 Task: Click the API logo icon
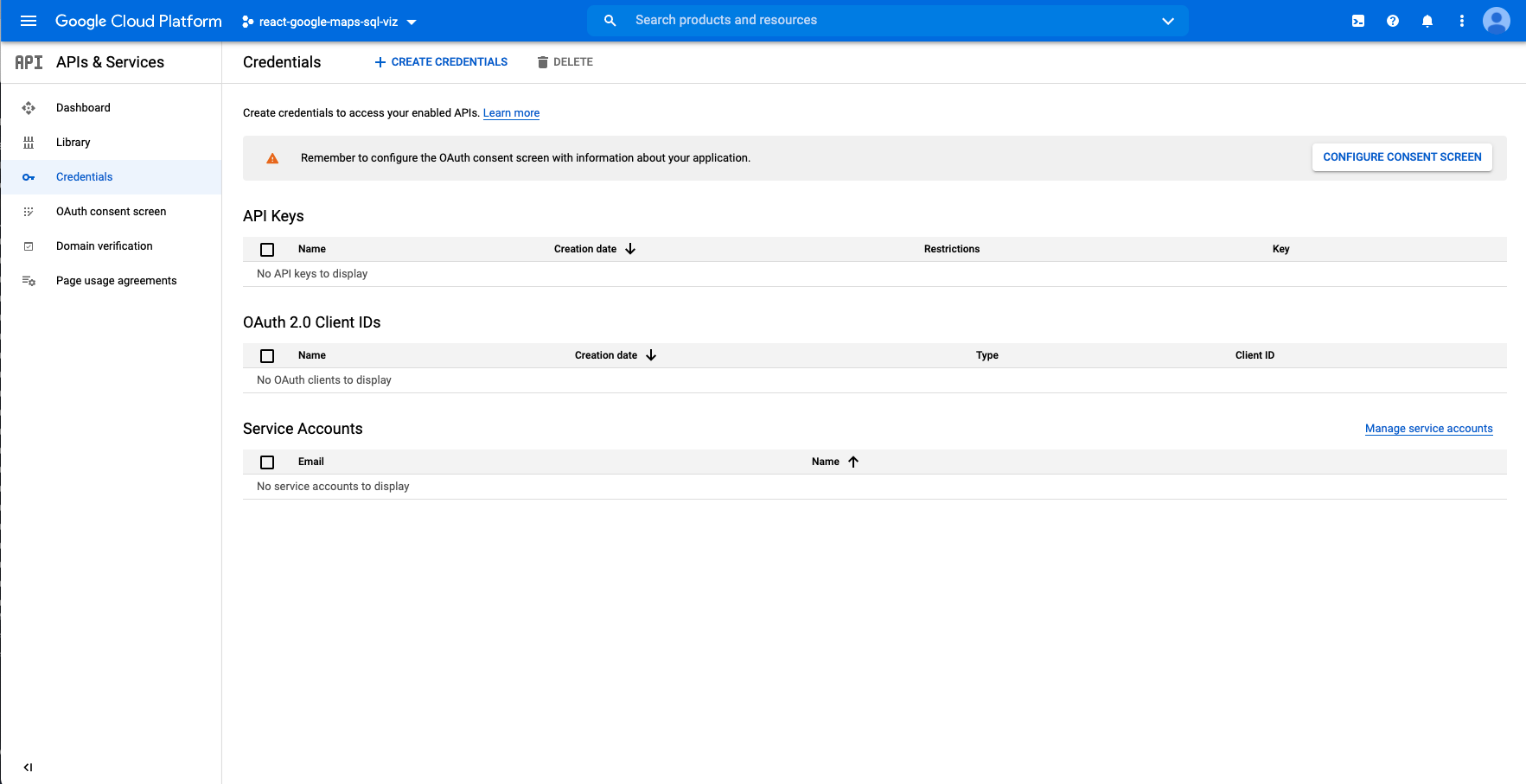pyautogui.click(x=29, y=62)
